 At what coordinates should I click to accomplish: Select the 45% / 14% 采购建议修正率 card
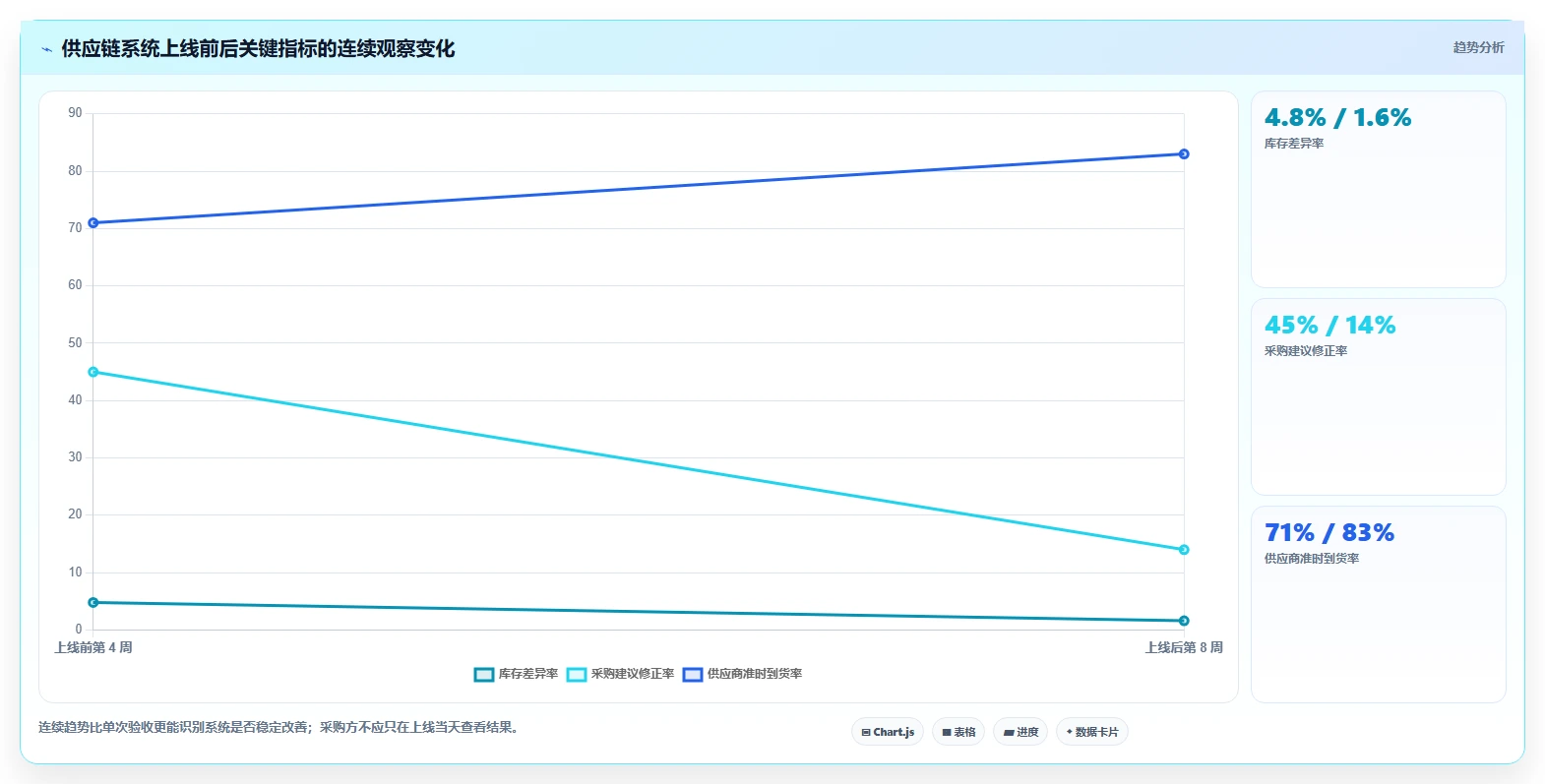click(1378, 397)
